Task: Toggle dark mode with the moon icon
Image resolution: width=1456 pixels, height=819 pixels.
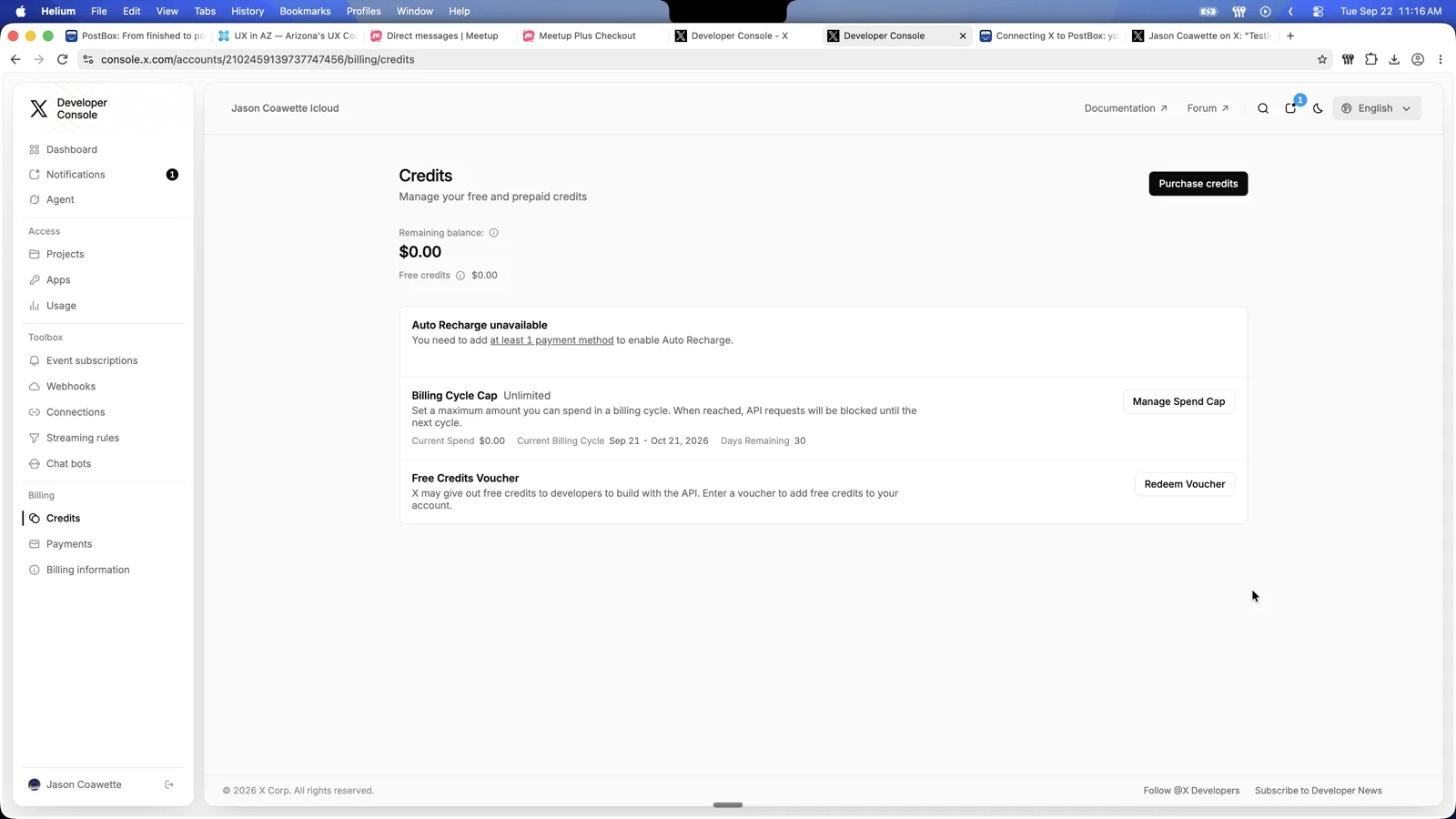Action: (1318, 108)
